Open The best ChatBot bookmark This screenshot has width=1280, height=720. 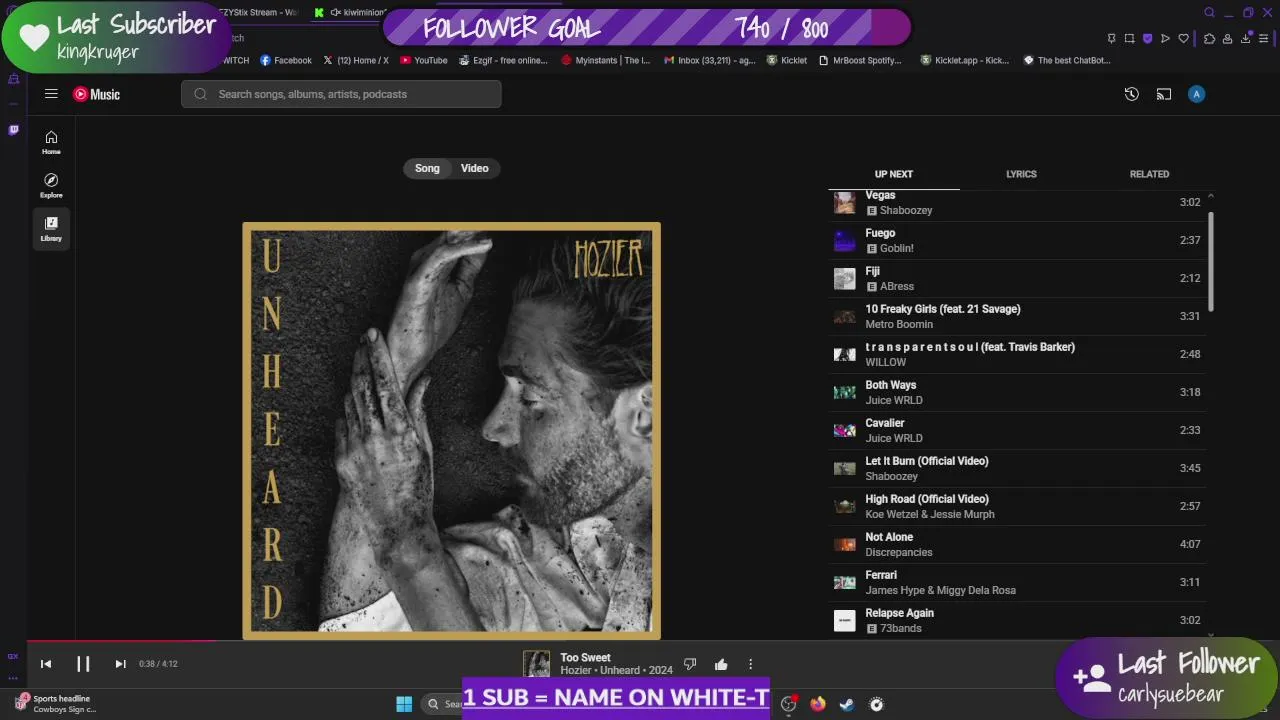tap(1067, 60)
